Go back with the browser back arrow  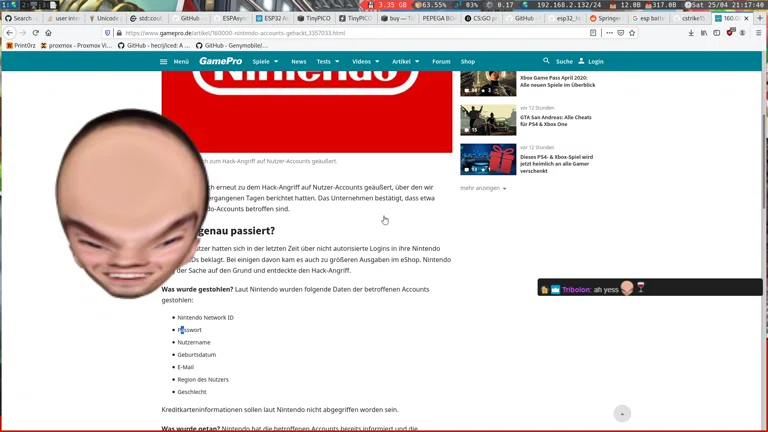point(10,33)
